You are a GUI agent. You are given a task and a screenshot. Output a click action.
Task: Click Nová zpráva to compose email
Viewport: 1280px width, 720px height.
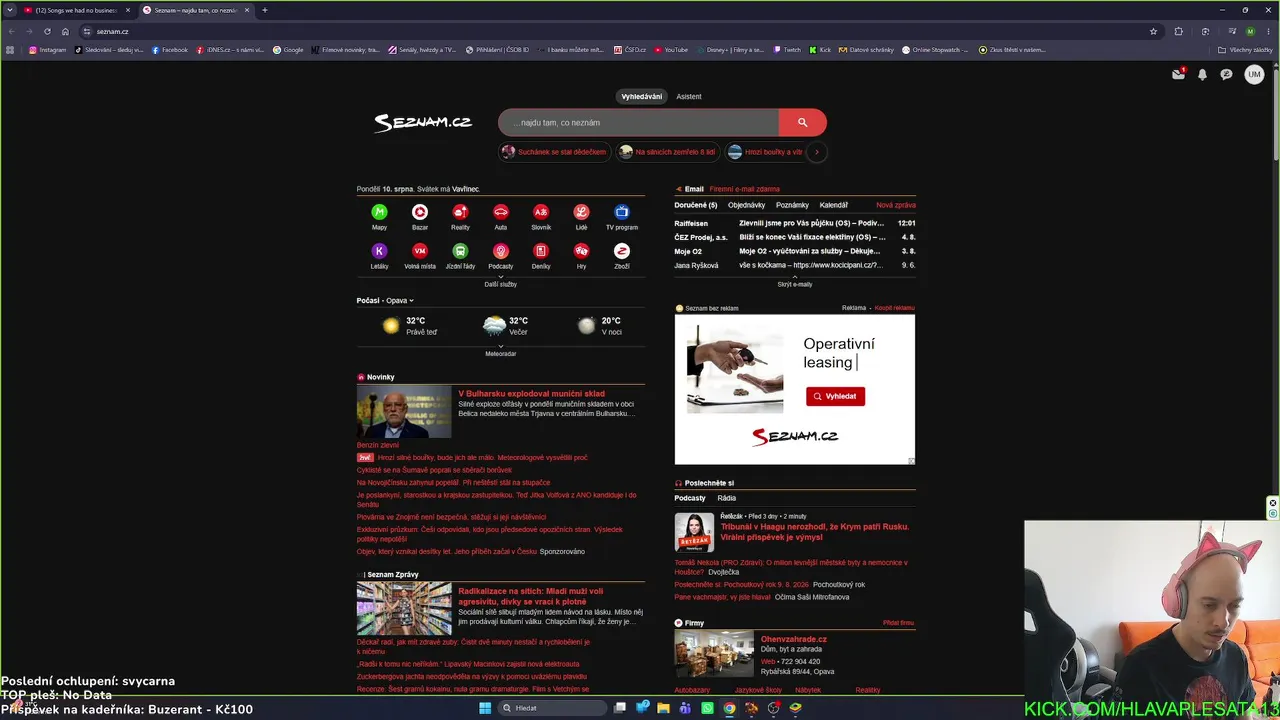[x=896, y=205]
